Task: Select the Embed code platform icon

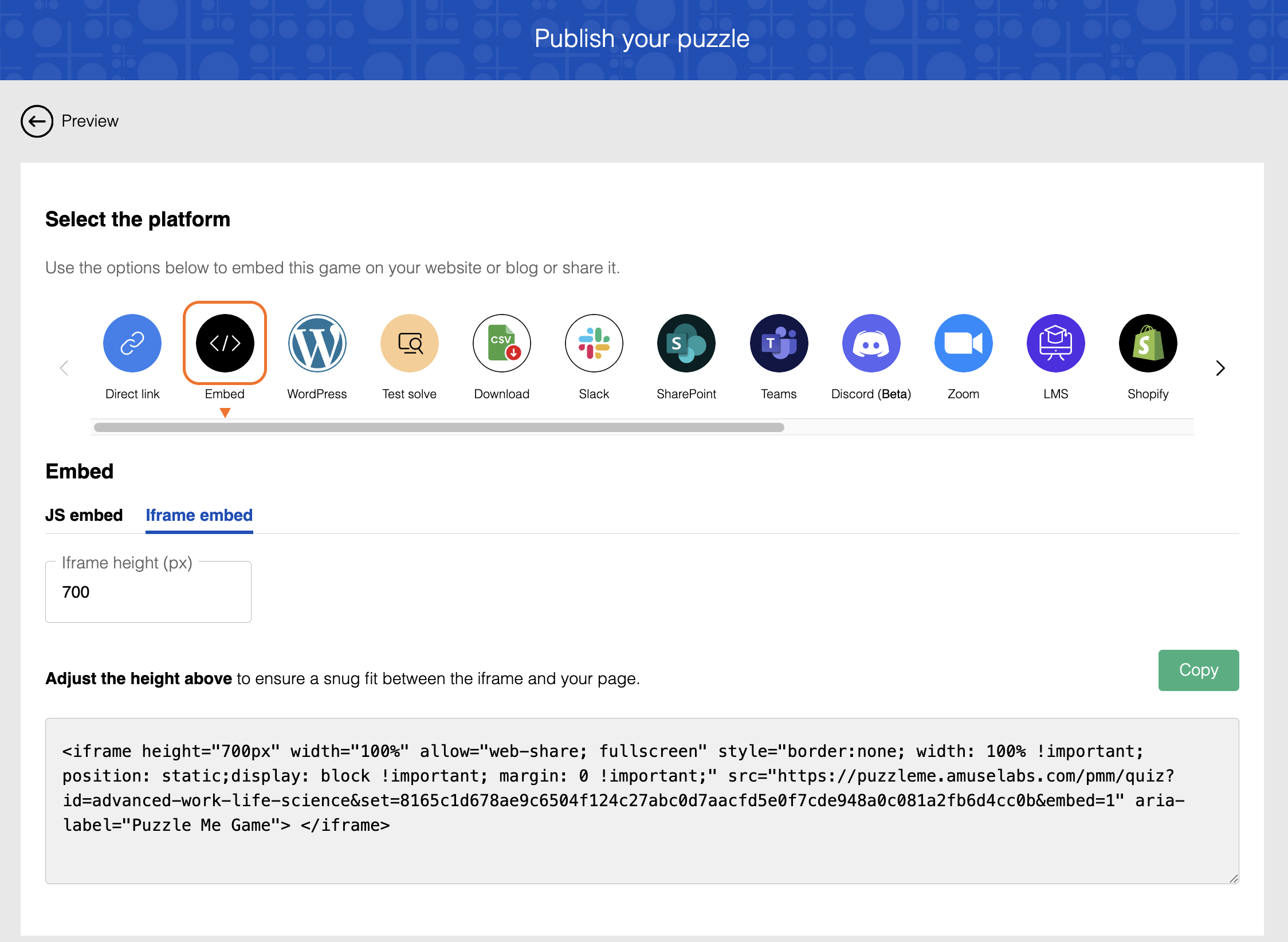Action: coord(225,343)
